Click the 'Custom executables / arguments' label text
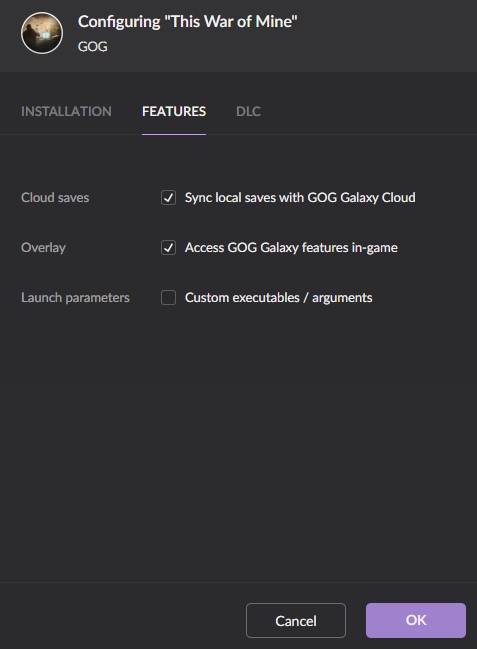Viewport: 477px width, 649px height. click(279, 298)
